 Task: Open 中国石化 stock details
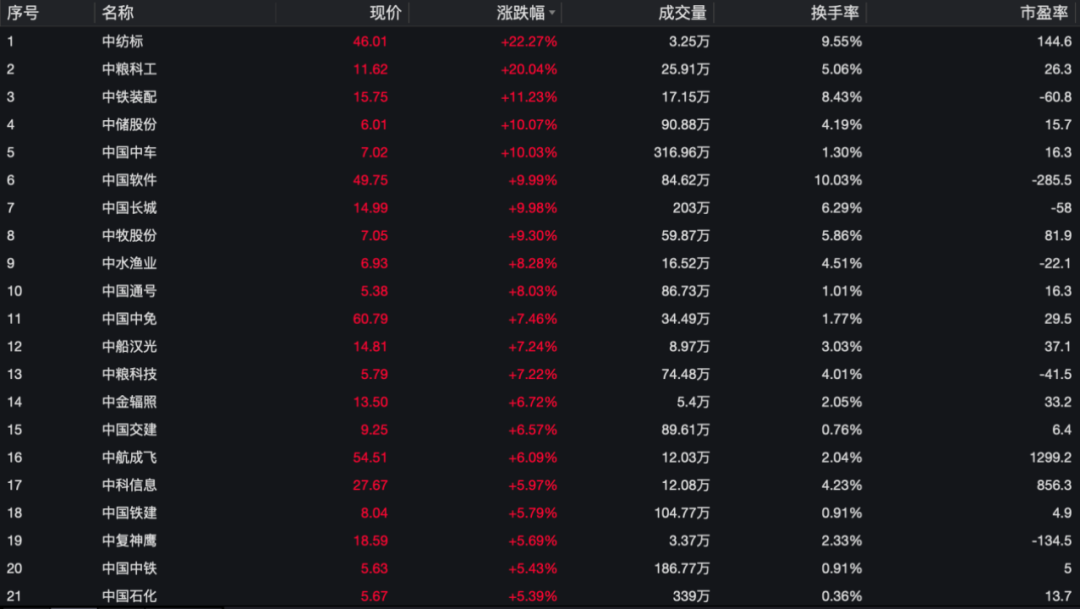(x=129, y=596)
